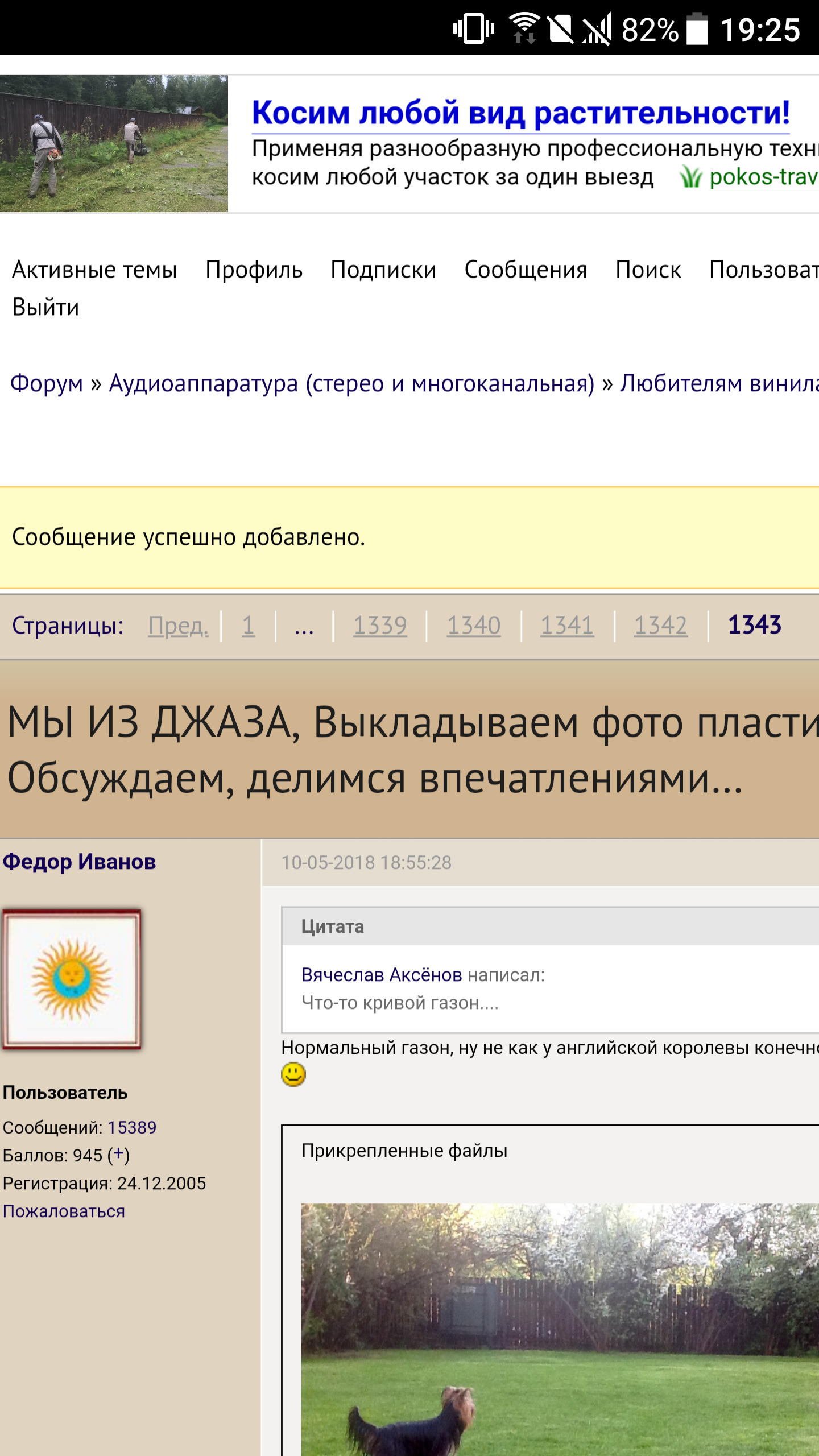
Task: Go to the Форум breadcrumb link
Action: pos(47,383)
